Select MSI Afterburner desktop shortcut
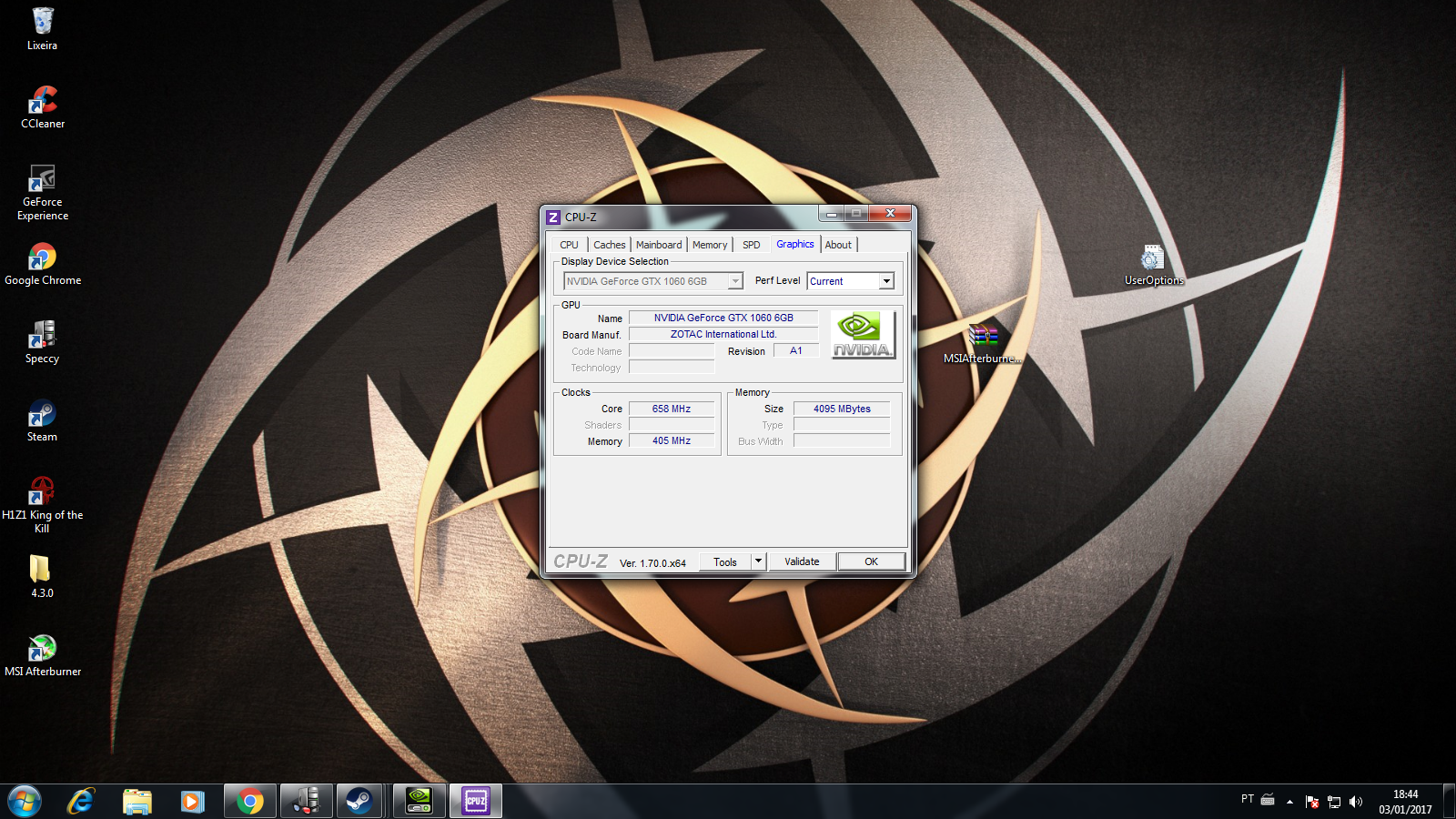The height and width of the screenshot is (819, 1456). 43,655
